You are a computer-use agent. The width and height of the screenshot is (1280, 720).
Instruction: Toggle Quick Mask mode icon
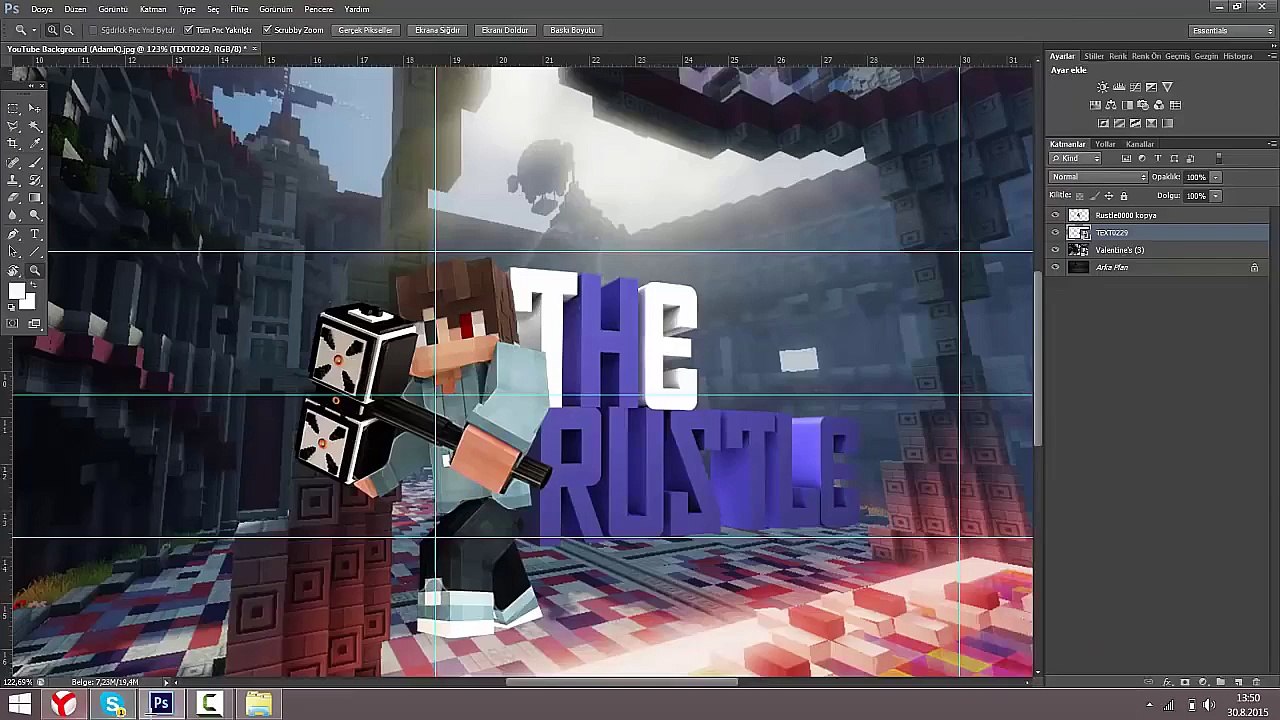[13, 323]
